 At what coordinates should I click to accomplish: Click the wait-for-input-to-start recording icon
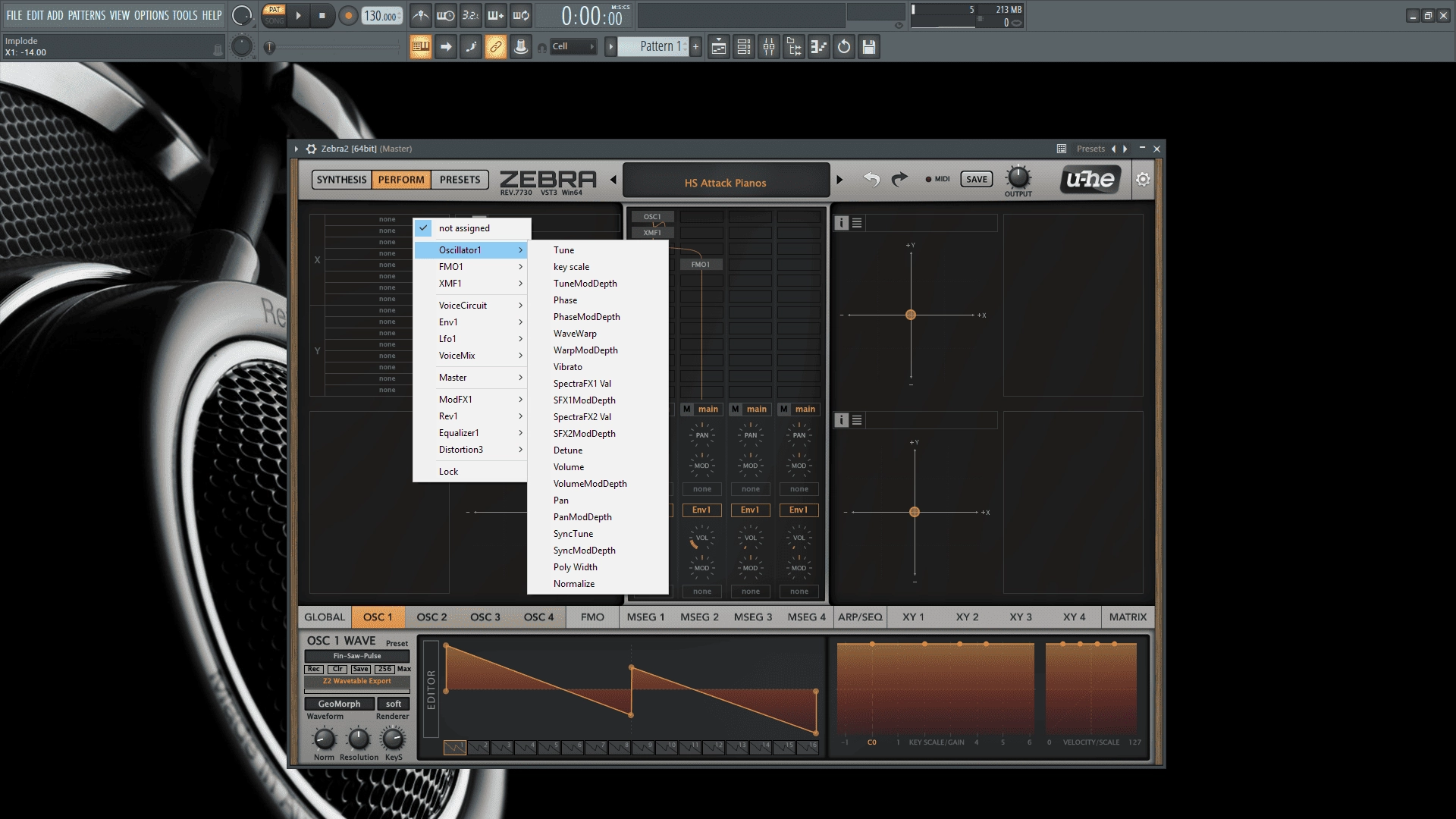446,15
